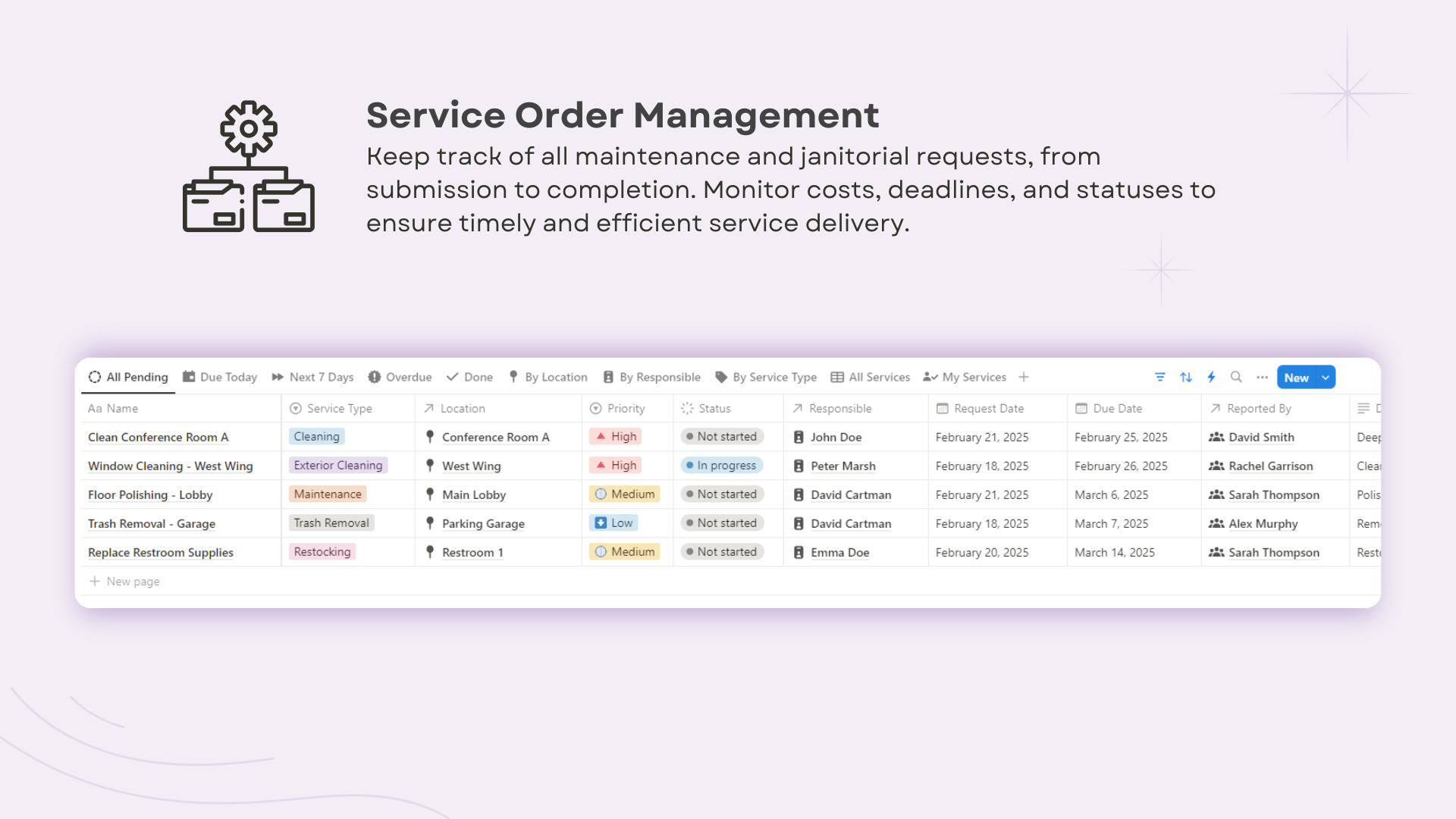
Task: Select due date March 14, 2025
Action: pos(1115,552)
